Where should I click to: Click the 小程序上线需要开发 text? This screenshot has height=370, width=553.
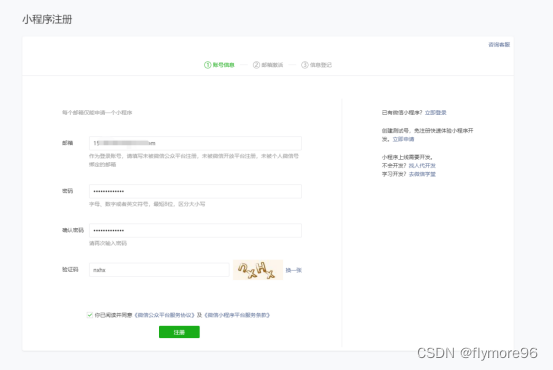click(407, 157)
